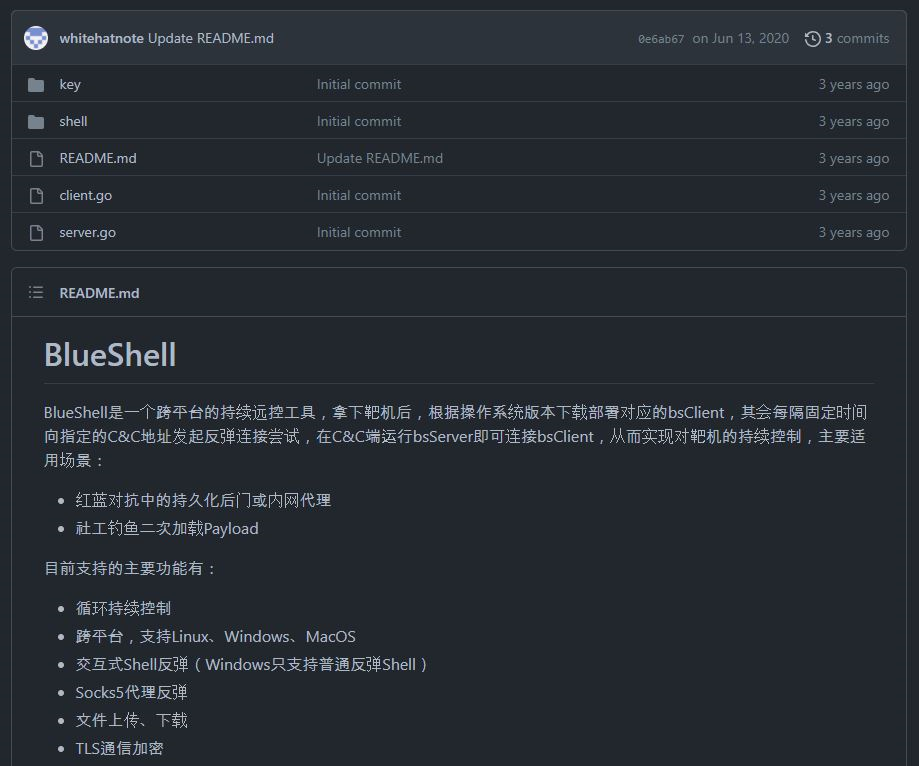Click the folder icon next to shell
The image size is (919, 766).
point(35,121)
